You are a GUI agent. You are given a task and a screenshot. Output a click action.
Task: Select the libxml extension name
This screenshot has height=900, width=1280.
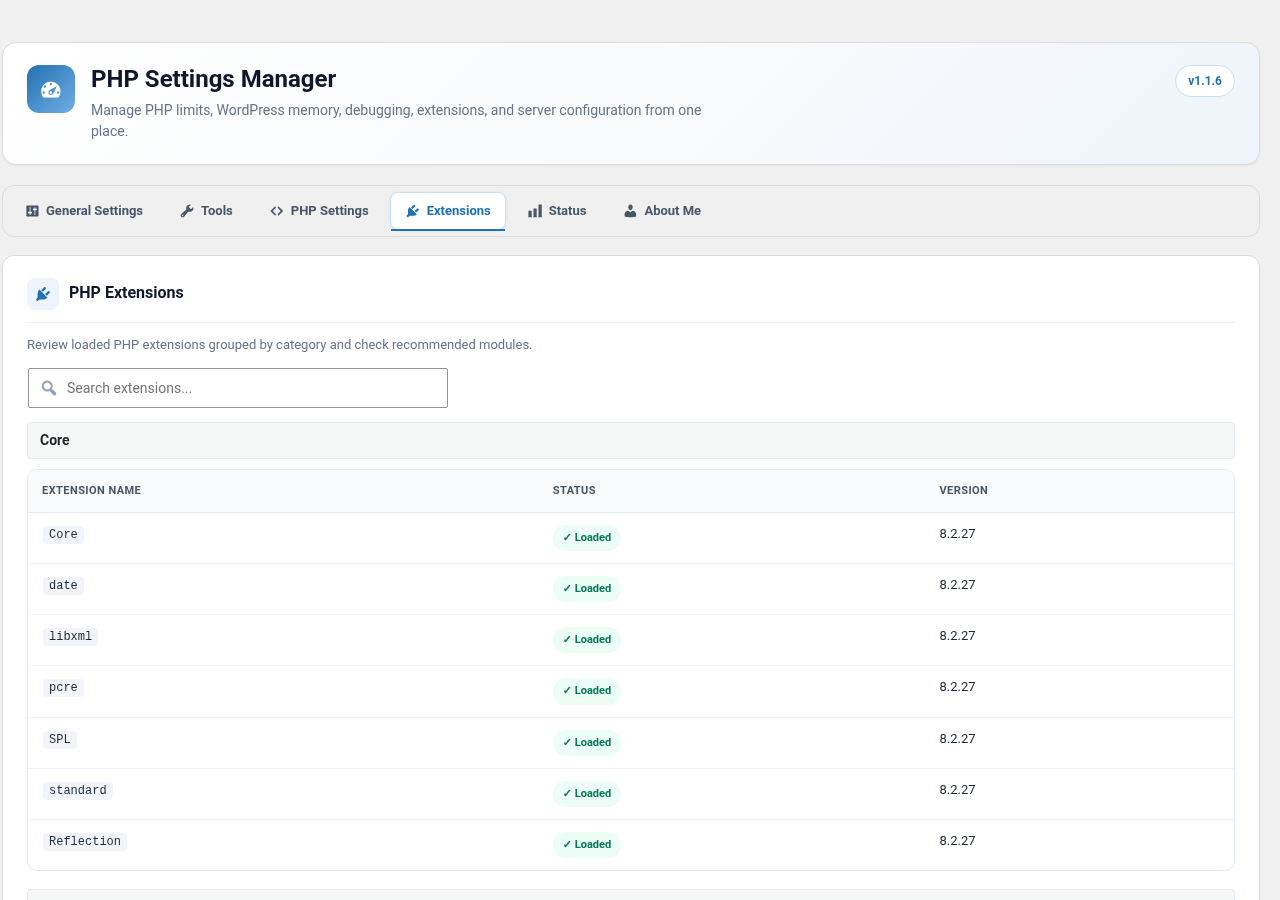70,636
